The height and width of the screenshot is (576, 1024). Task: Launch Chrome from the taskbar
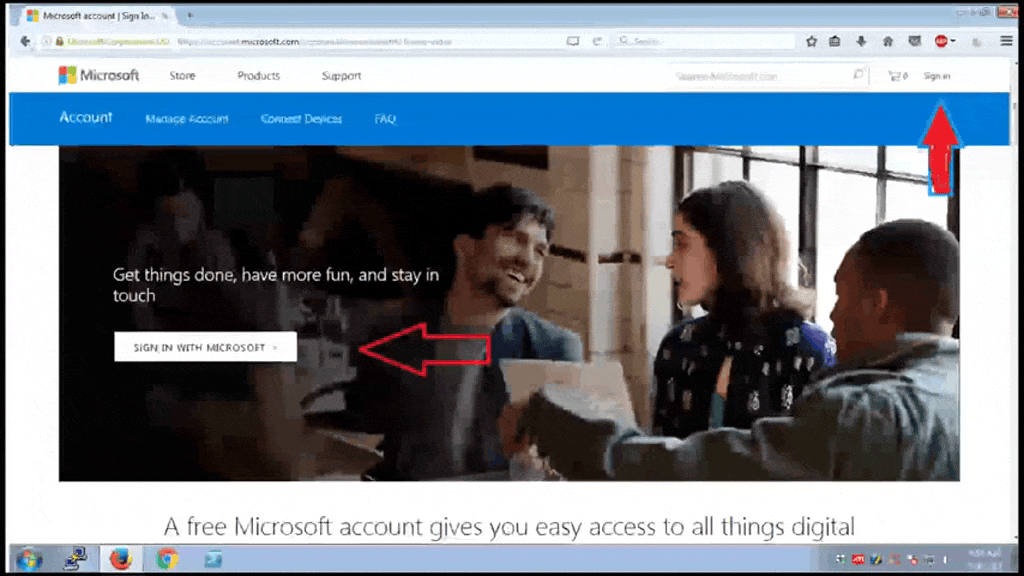tap(167, 559)
